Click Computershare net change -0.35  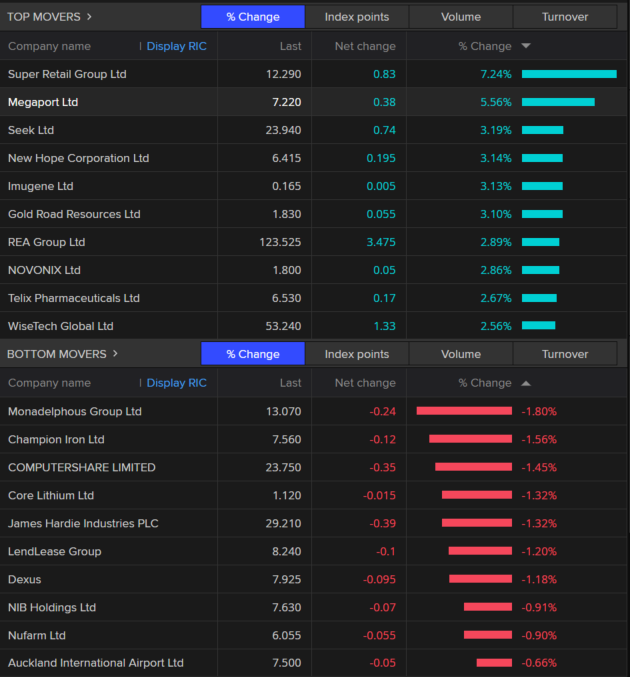383,468
